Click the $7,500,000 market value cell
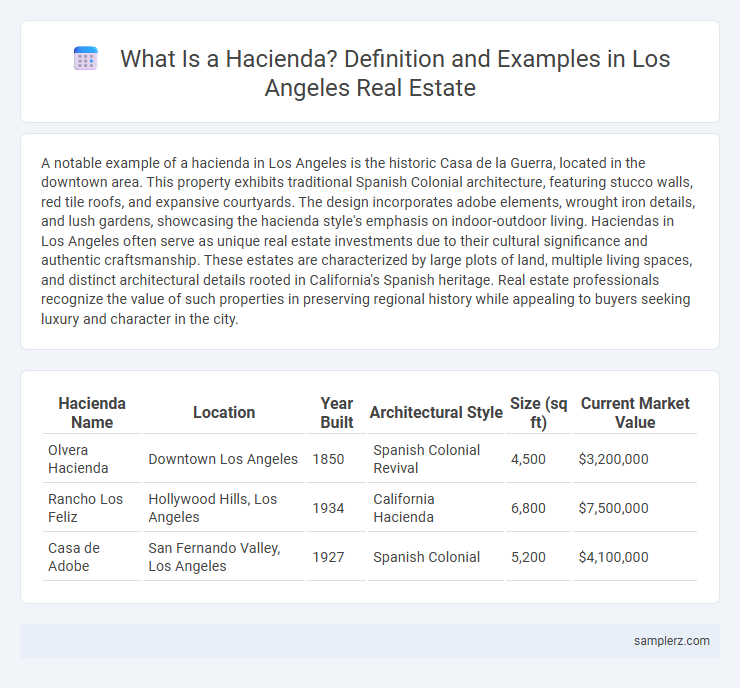The height and width of the screenshot is (688, 740). (x=635, y=508)
